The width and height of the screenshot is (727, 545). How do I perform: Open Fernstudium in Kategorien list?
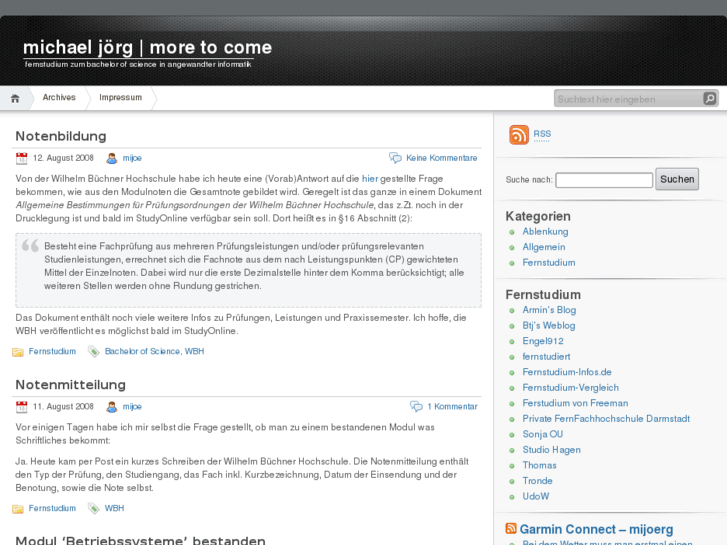549,263
